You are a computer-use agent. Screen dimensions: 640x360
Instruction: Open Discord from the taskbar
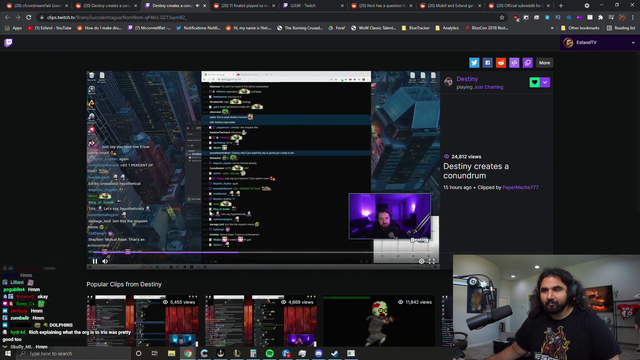click(318, 353)
